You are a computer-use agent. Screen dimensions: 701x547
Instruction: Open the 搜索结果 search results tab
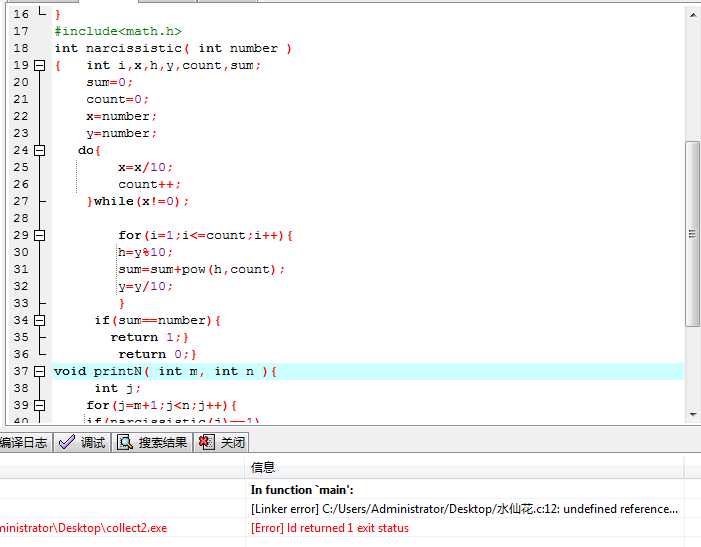coord(152,442)
